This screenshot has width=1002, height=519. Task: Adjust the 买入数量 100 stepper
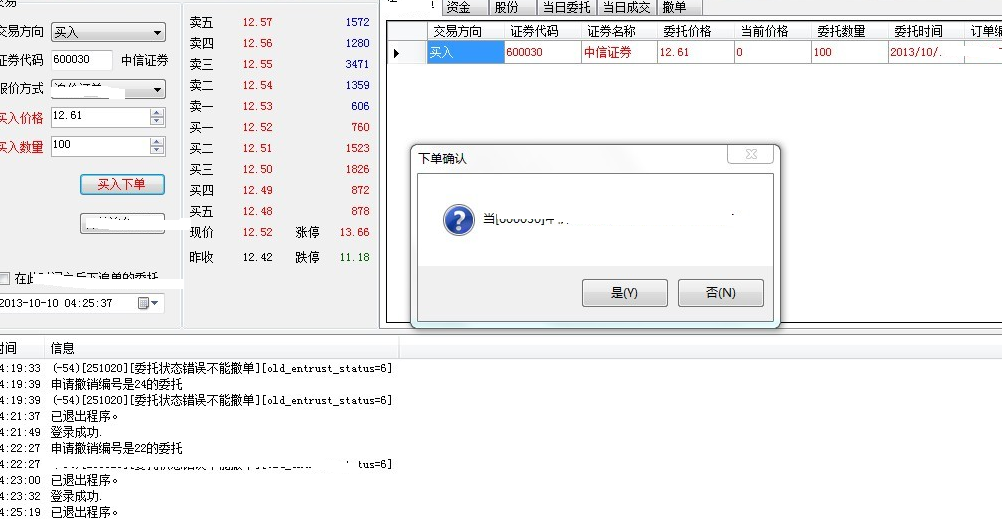point(157,146)
